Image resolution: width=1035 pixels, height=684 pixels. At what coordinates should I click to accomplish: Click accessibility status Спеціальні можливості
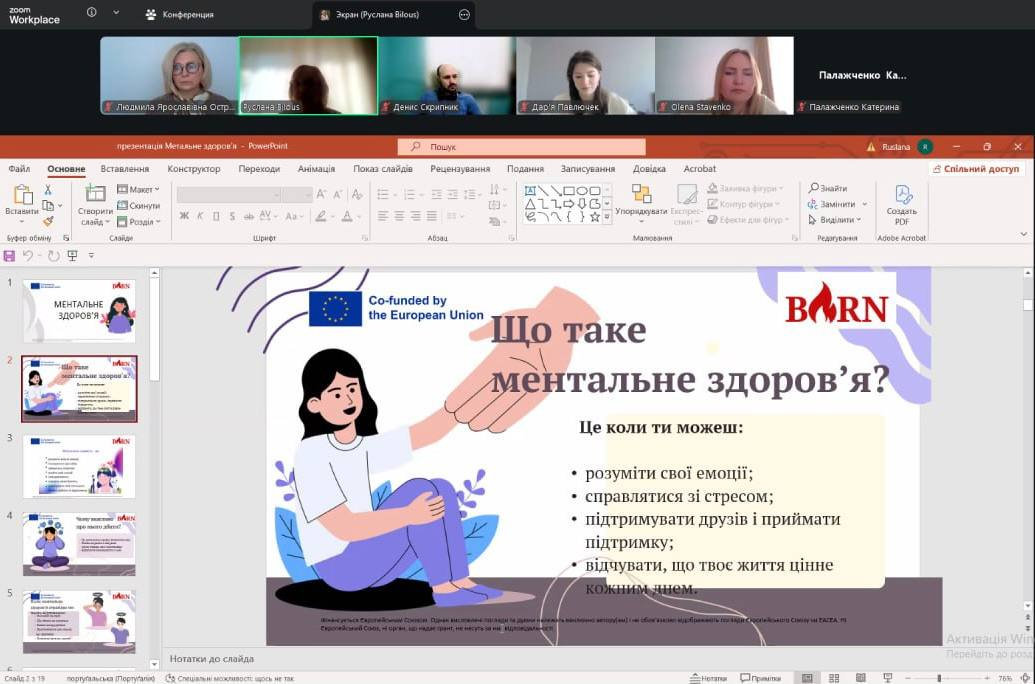[x=229, y=678]
